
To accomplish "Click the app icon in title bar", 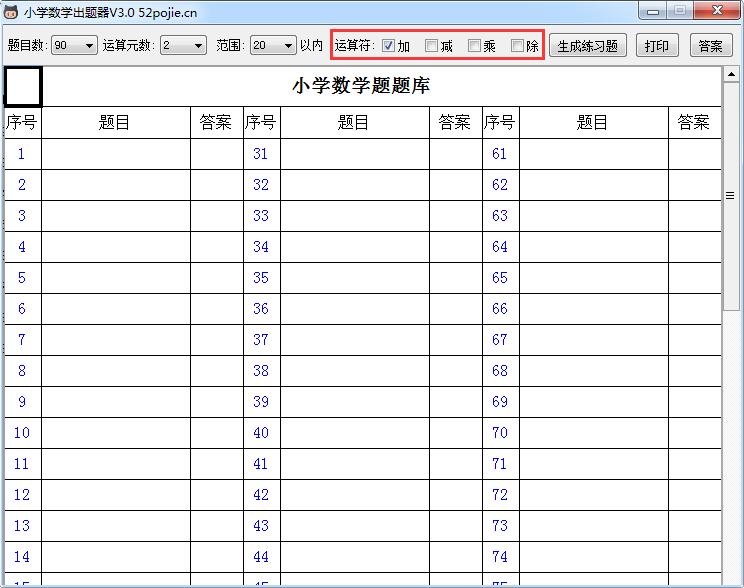I will point(12,12).
